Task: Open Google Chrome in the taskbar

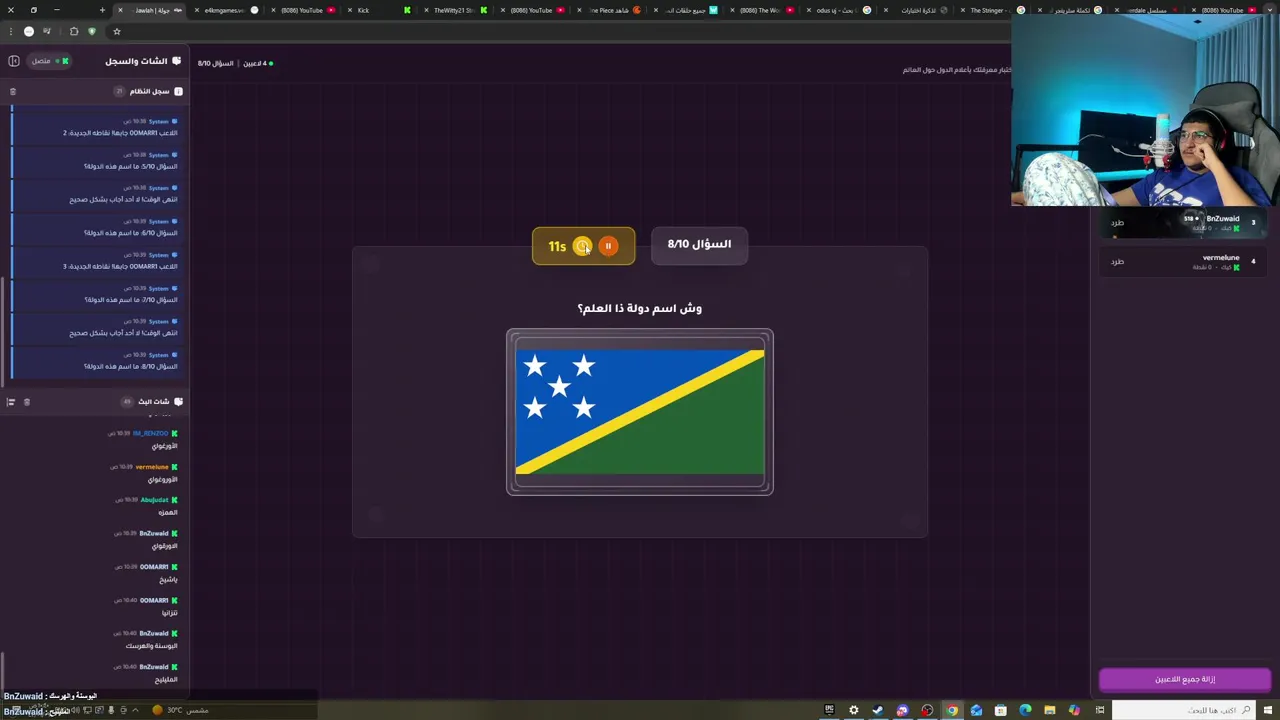Action: click(952, 710)
